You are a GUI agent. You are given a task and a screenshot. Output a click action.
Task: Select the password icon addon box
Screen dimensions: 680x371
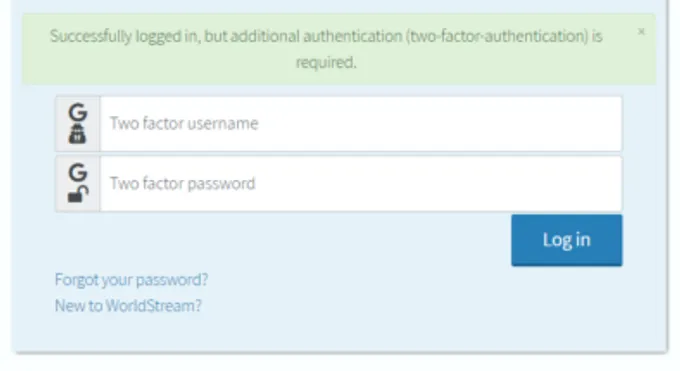pyautogui.click(x=78, y=184)
